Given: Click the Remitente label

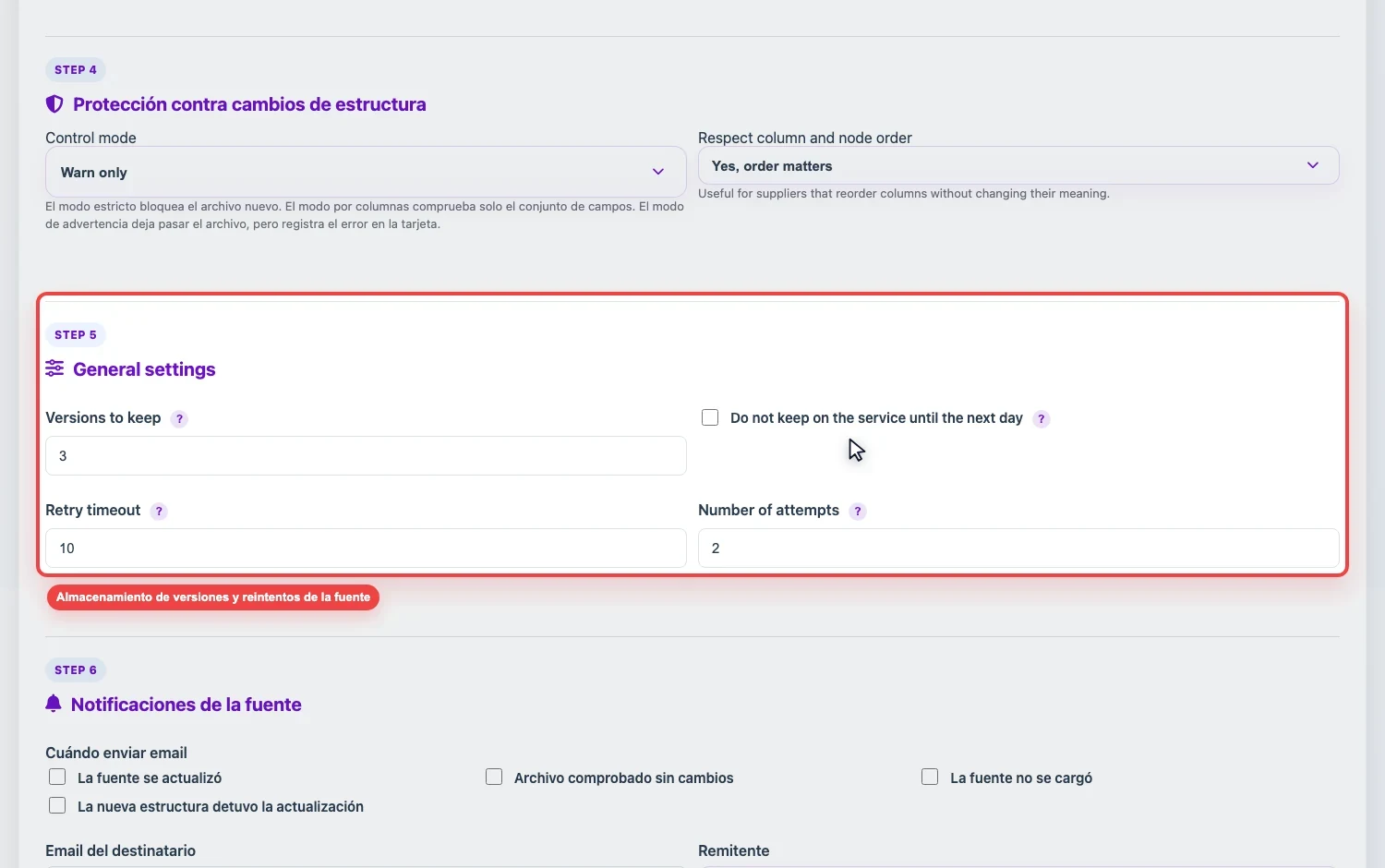Looking at the screenshot, I should pos(734,850).
